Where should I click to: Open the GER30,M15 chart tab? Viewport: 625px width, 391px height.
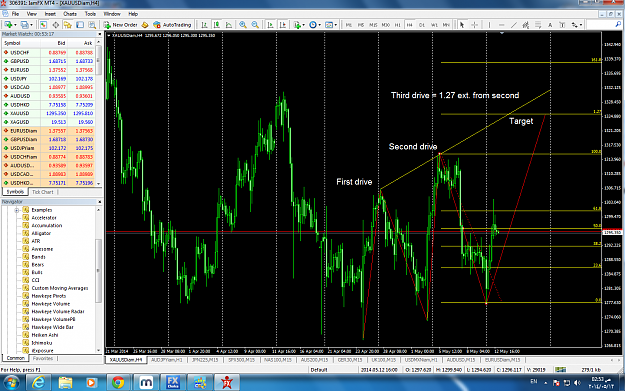coord(350,360)
